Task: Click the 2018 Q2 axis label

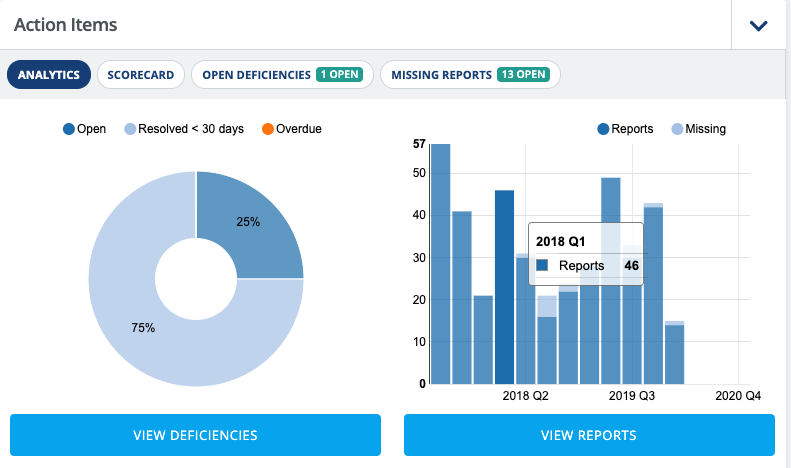Action: [525, 396]
